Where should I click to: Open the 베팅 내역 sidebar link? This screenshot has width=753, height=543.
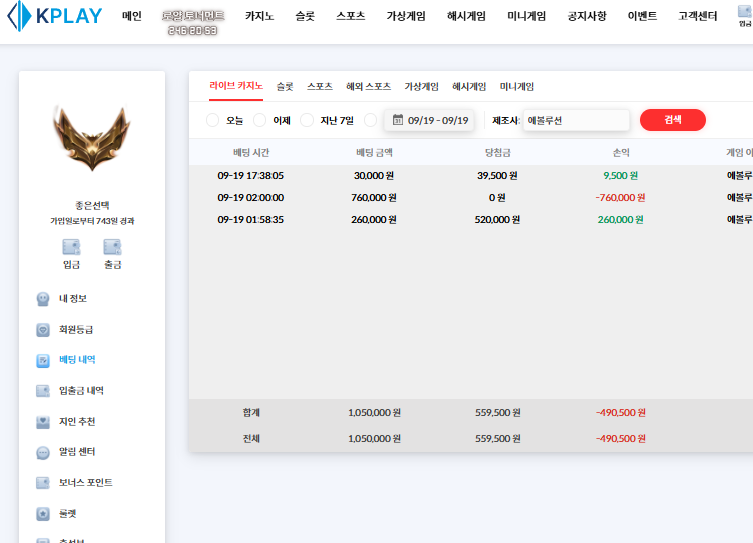point(77,360)
